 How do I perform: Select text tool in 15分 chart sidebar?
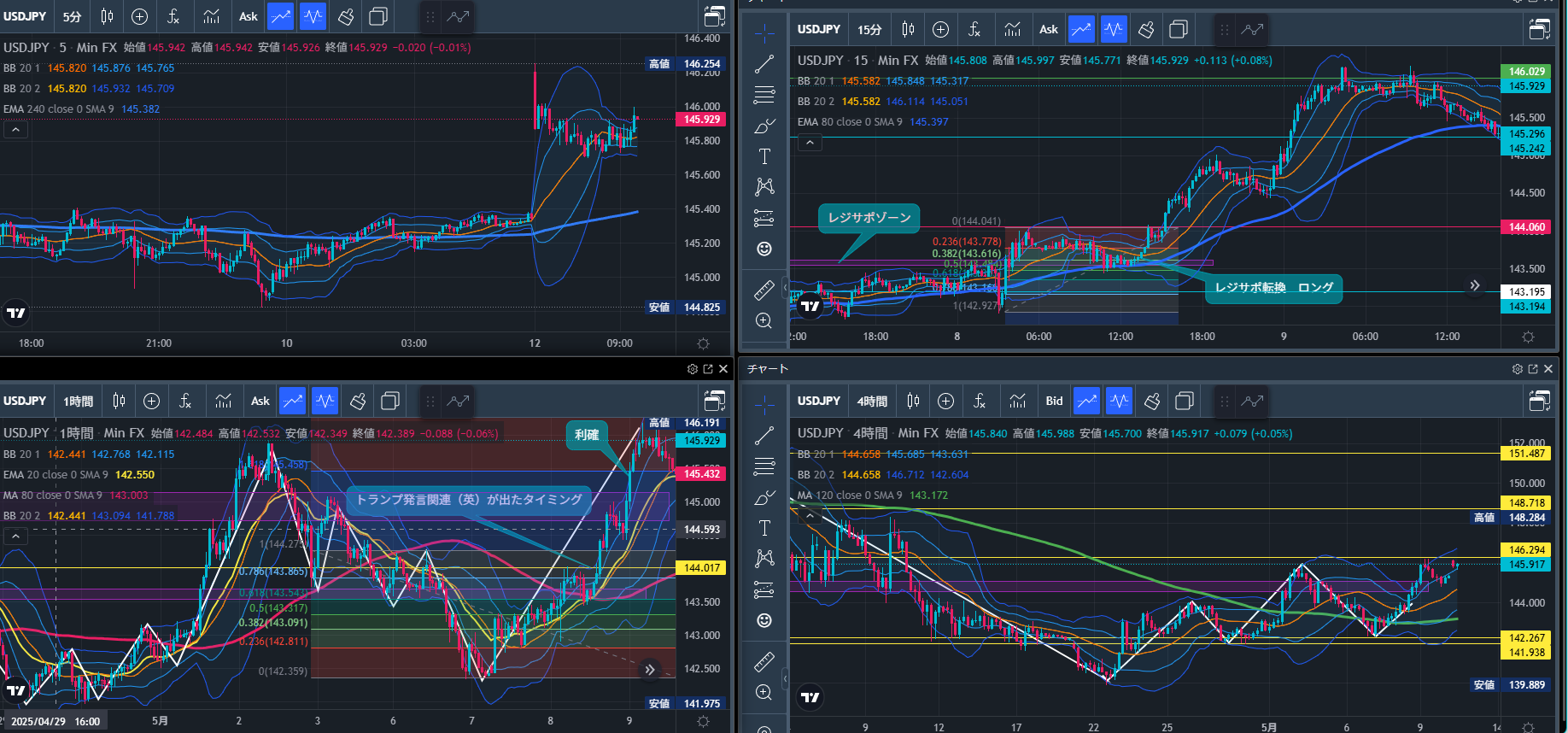click(764, 156)
